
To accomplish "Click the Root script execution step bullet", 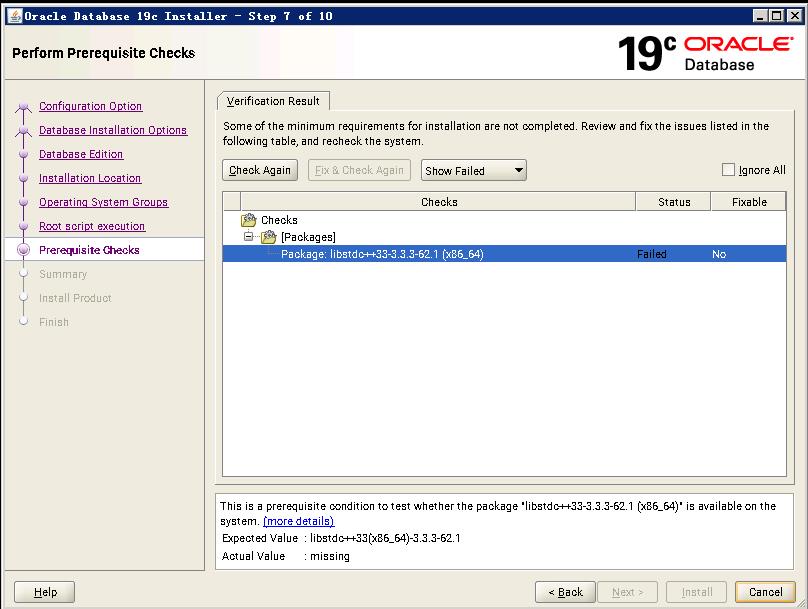I will (x=23, y=226).
